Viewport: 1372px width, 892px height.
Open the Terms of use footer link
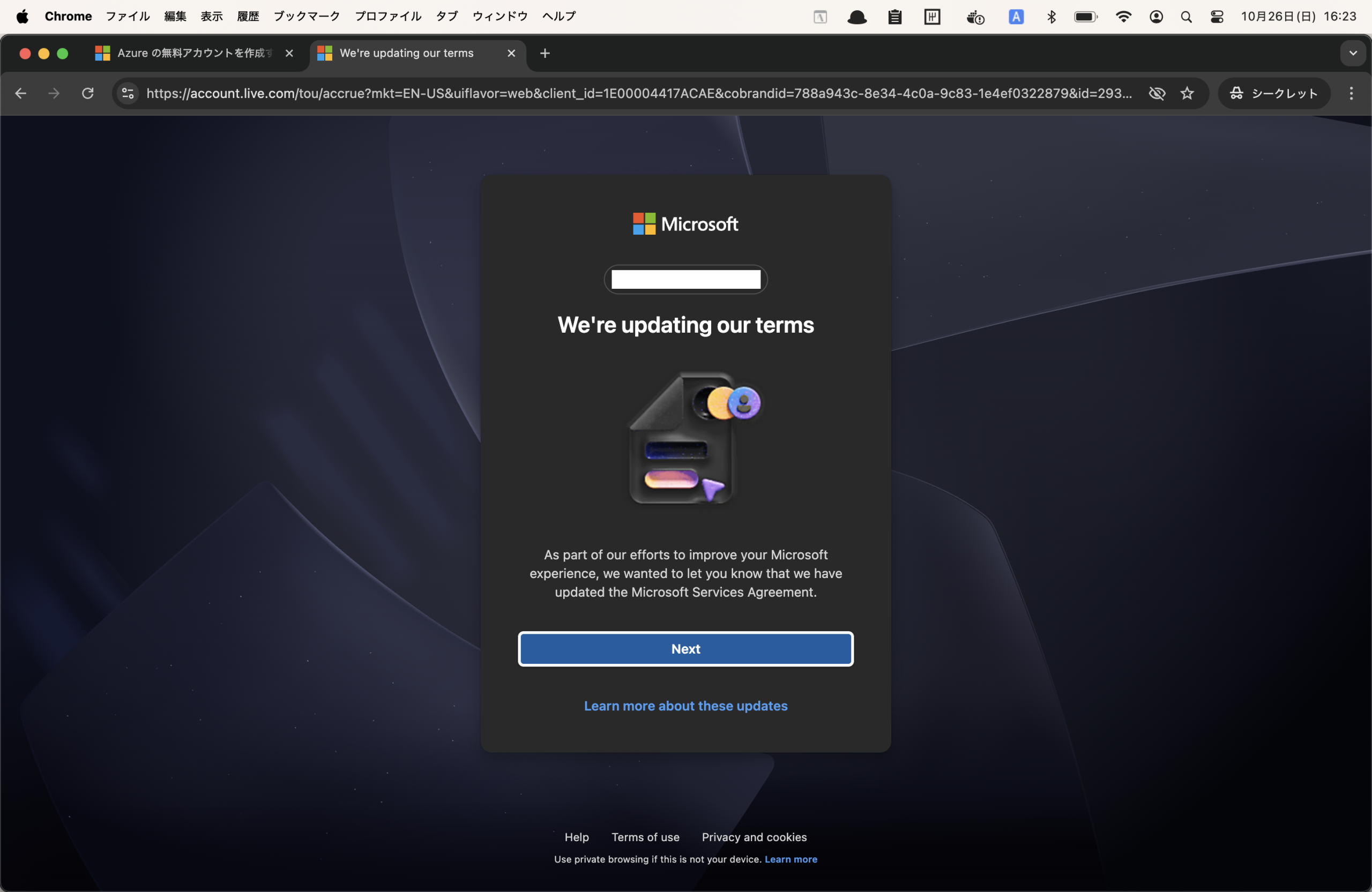(645, 837)
